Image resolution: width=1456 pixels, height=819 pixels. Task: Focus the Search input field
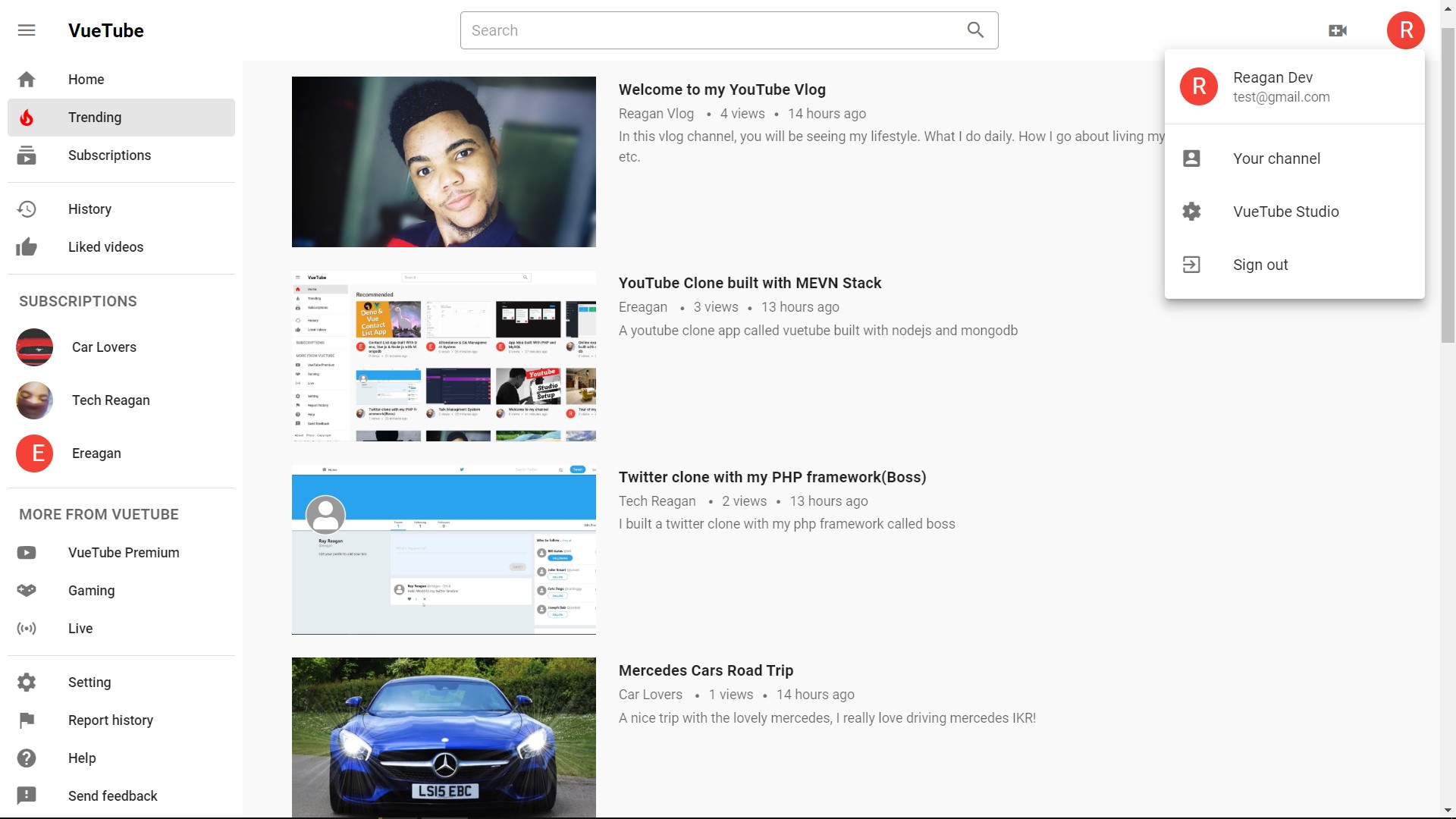coord(709,30)
